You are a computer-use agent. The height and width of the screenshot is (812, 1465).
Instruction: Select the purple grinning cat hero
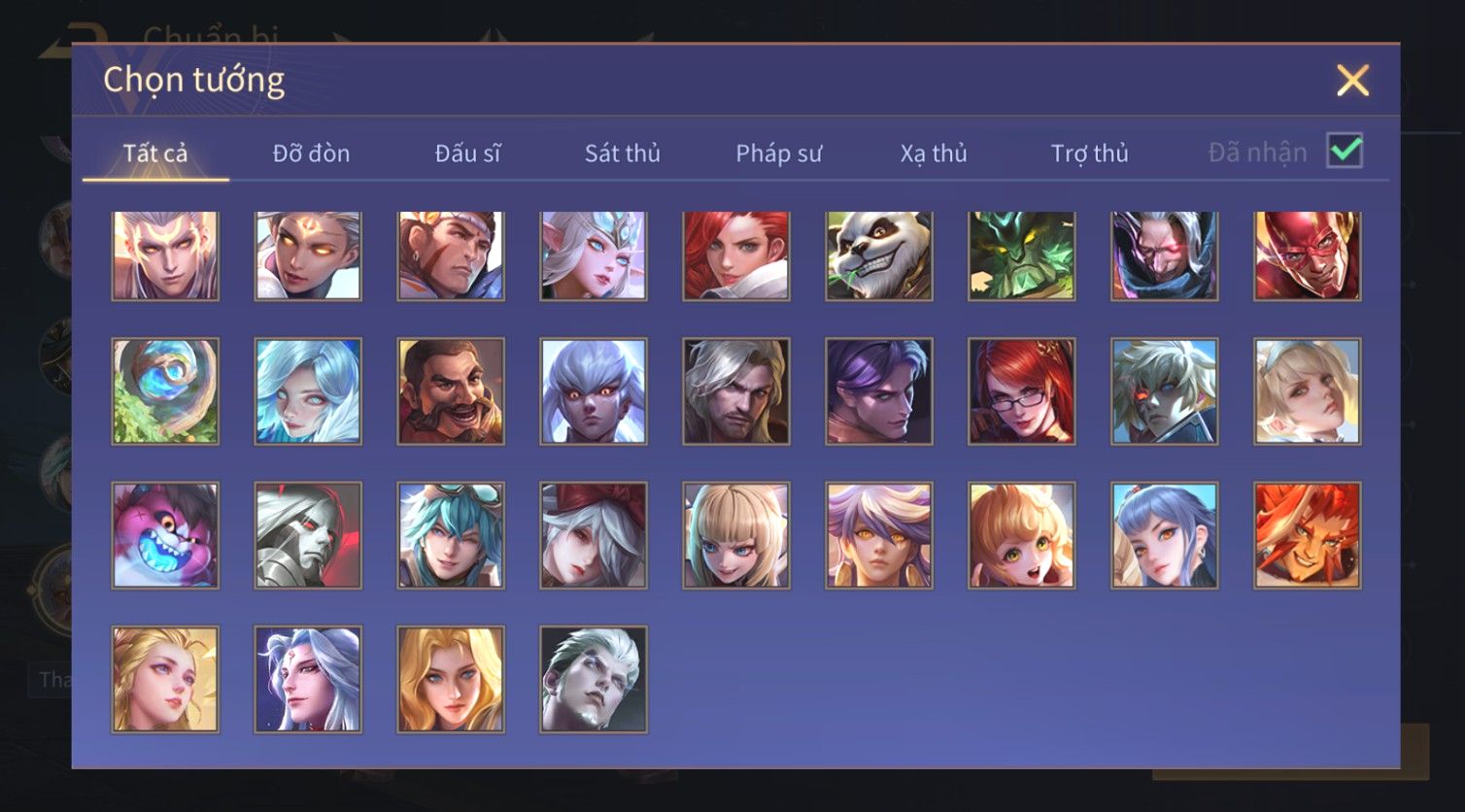(165, 535)
